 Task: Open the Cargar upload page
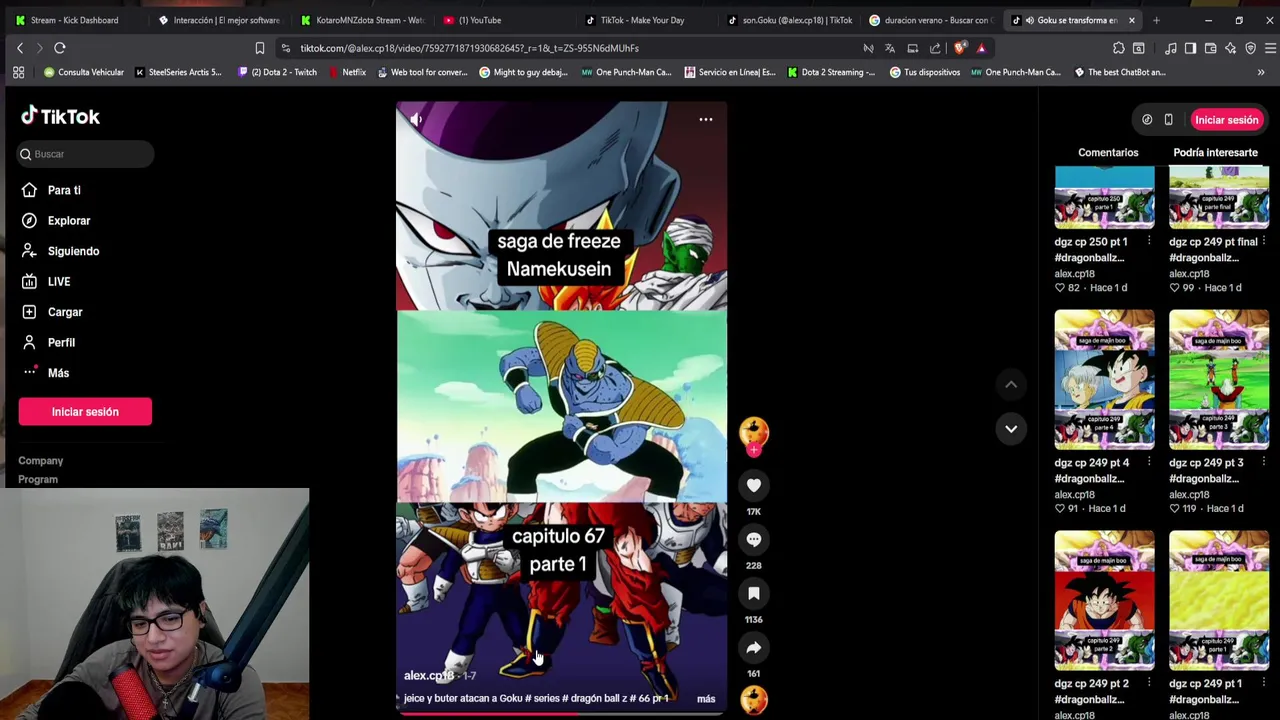tap(65, 312)
